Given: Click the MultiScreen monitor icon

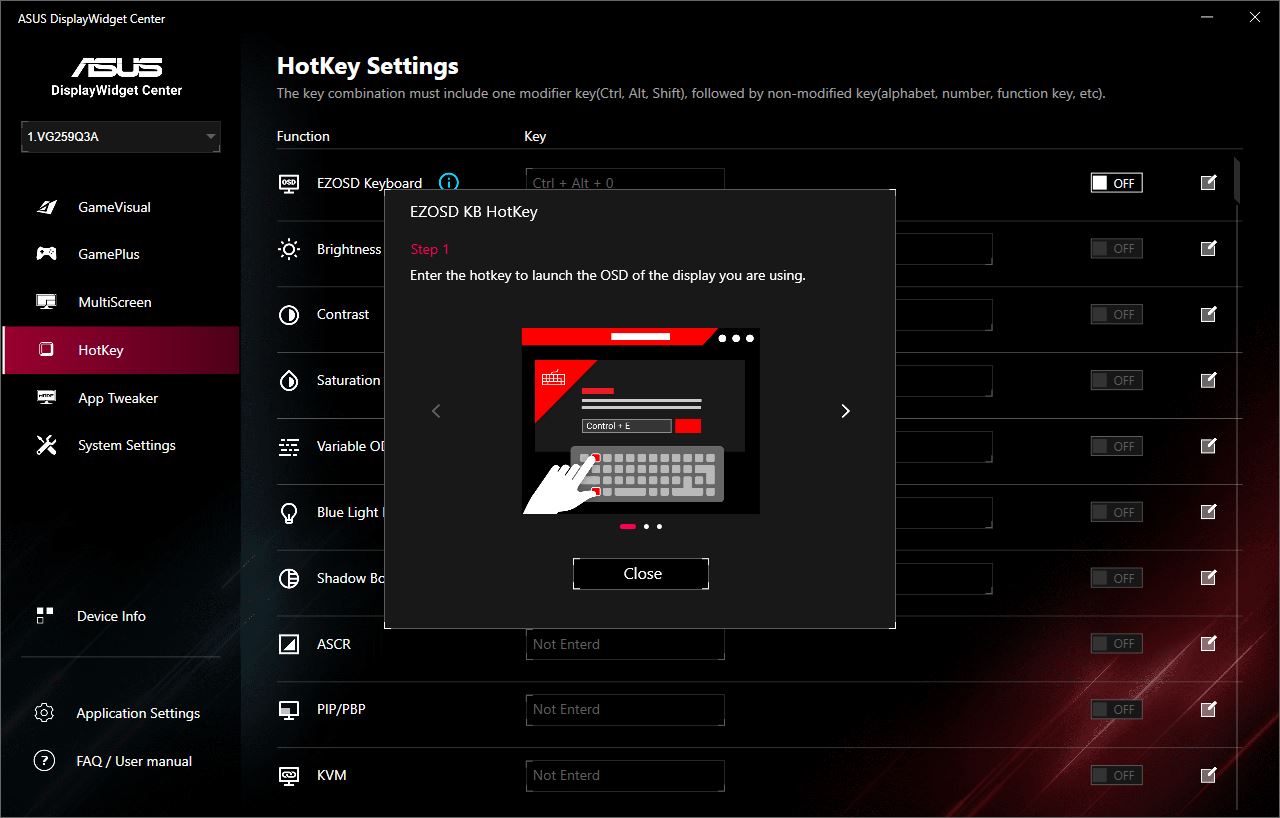Looking at the screenshot, I should point(46,302).
